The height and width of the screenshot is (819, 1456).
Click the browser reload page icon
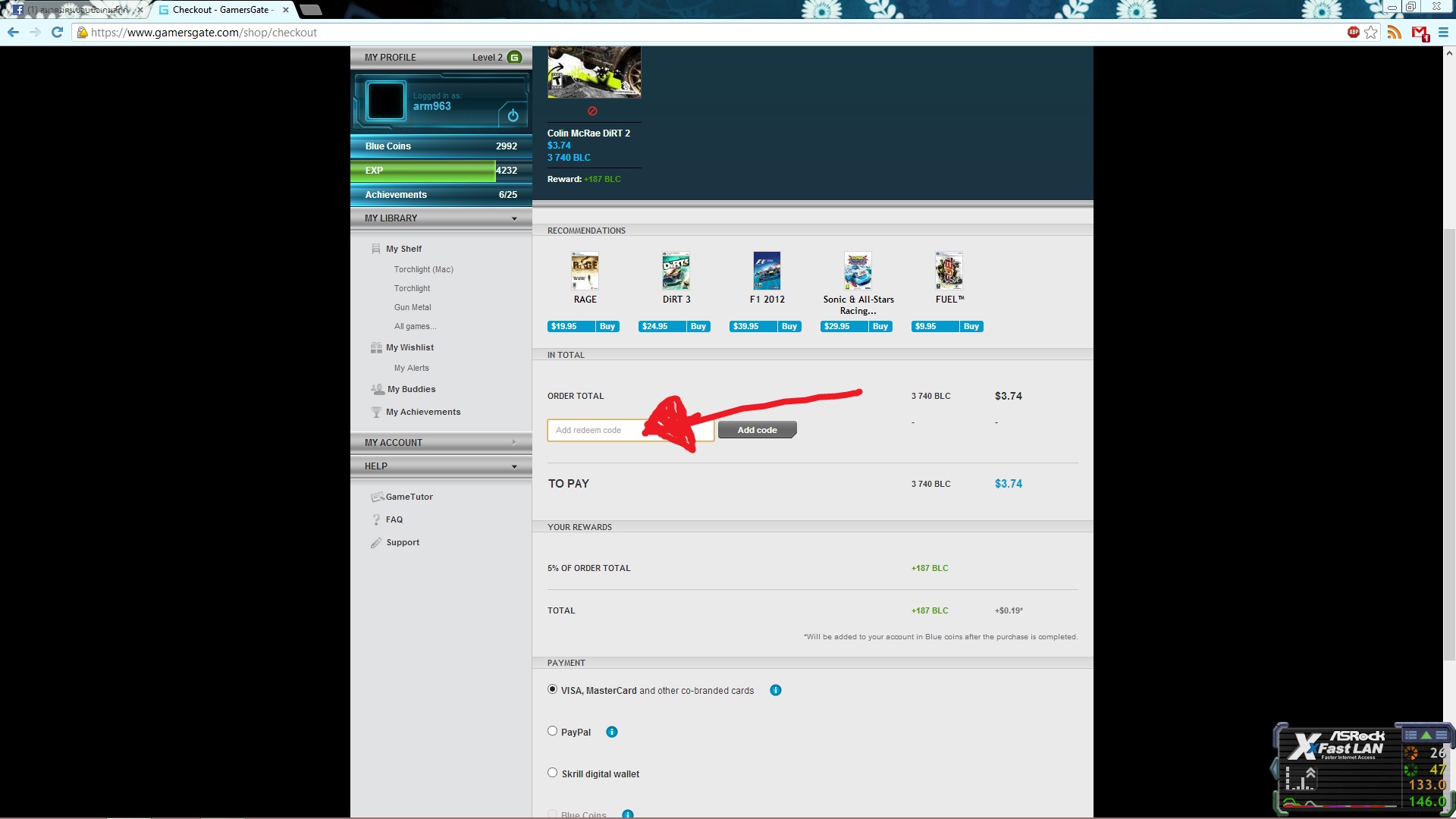[x=57, y=32]
